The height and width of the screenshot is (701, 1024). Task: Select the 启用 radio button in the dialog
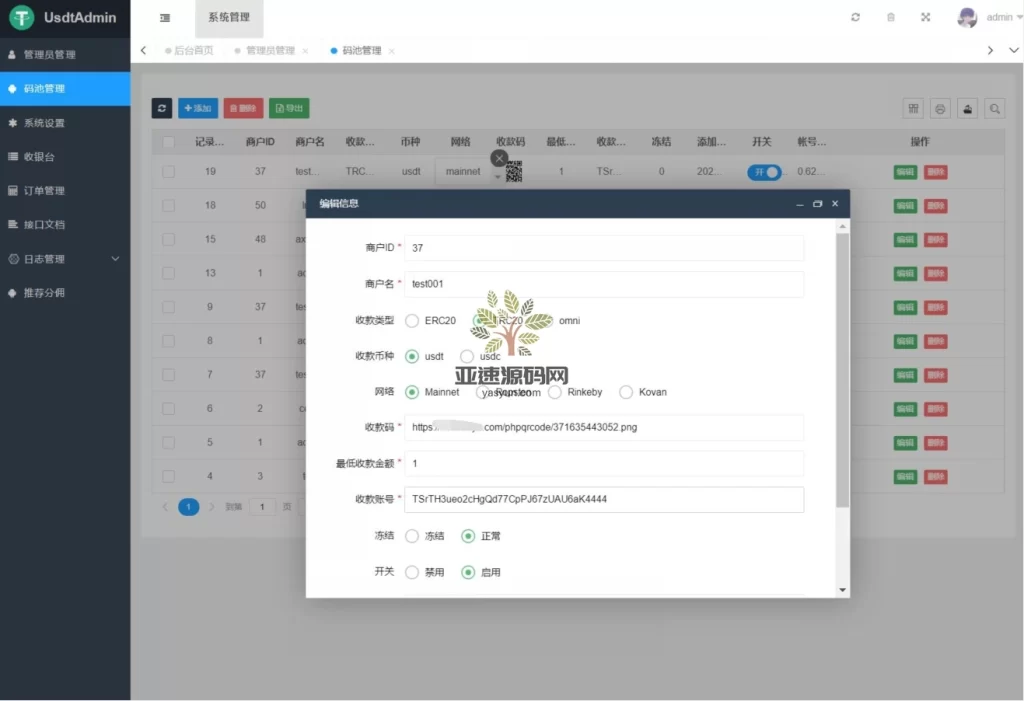[466, 572]
